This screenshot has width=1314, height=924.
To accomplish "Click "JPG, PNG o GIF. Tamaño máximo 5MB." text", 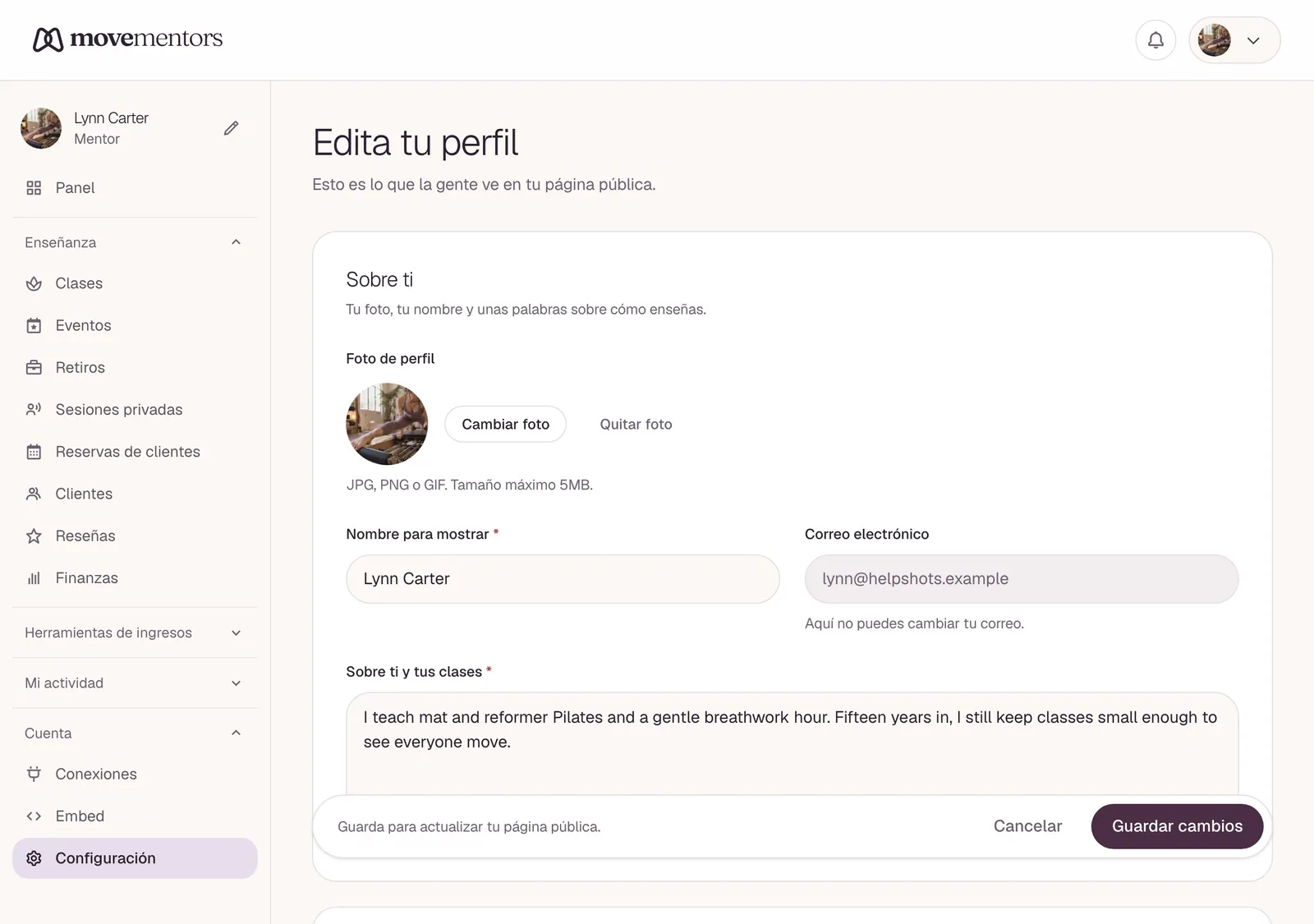I will pyautogui.click(x=470, y=485).
